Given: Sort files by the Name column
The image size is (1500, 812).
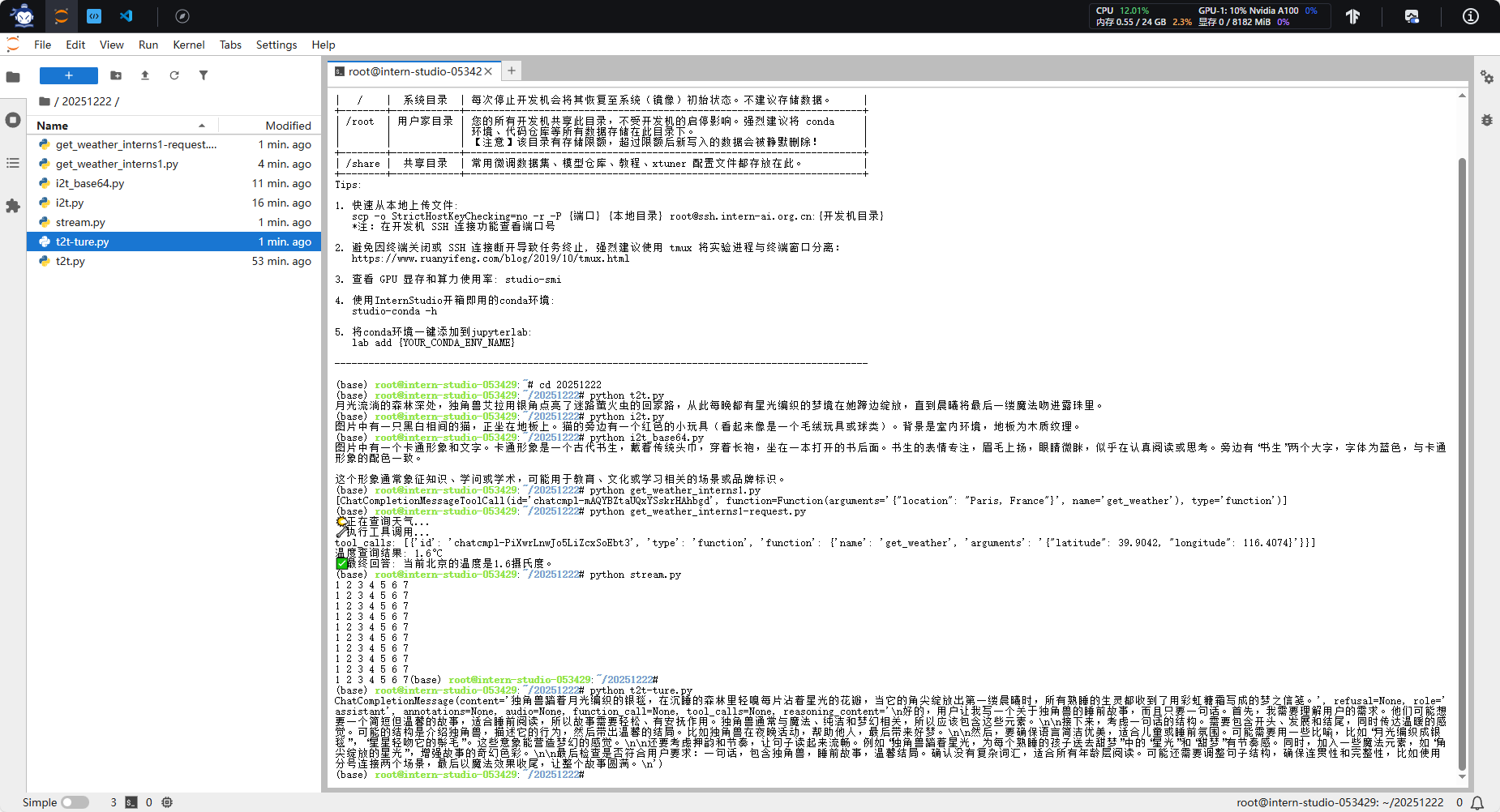Looking at the screenshot, I should click(x=53, y=126).
